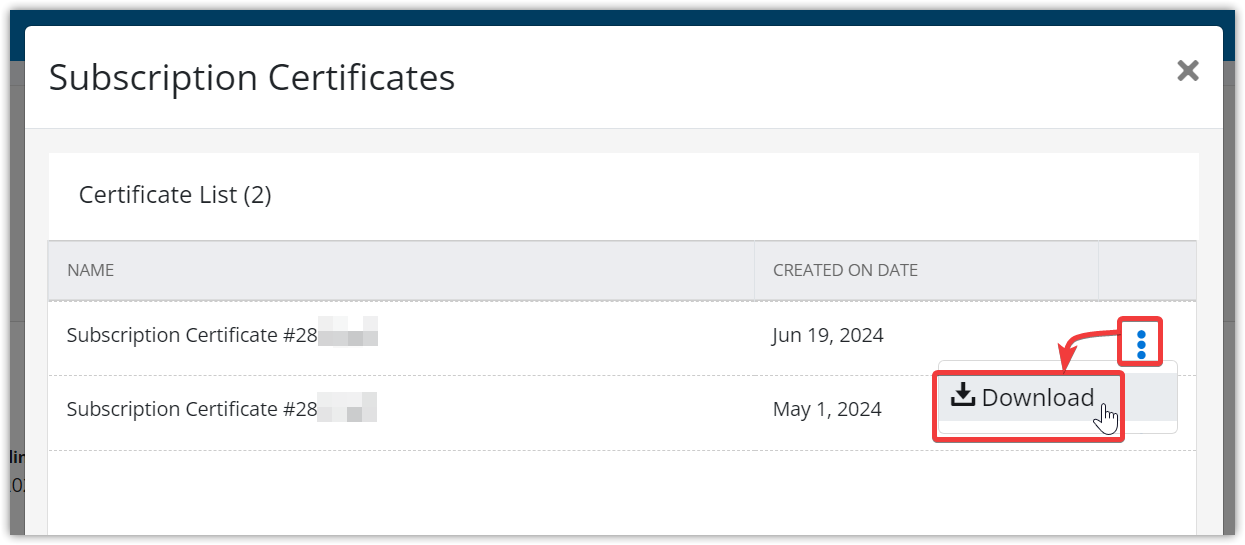Click the download arrow icon beside Download
This screenshot has width=1245, height=545.
pyautogui.click(x=962, y=396)
